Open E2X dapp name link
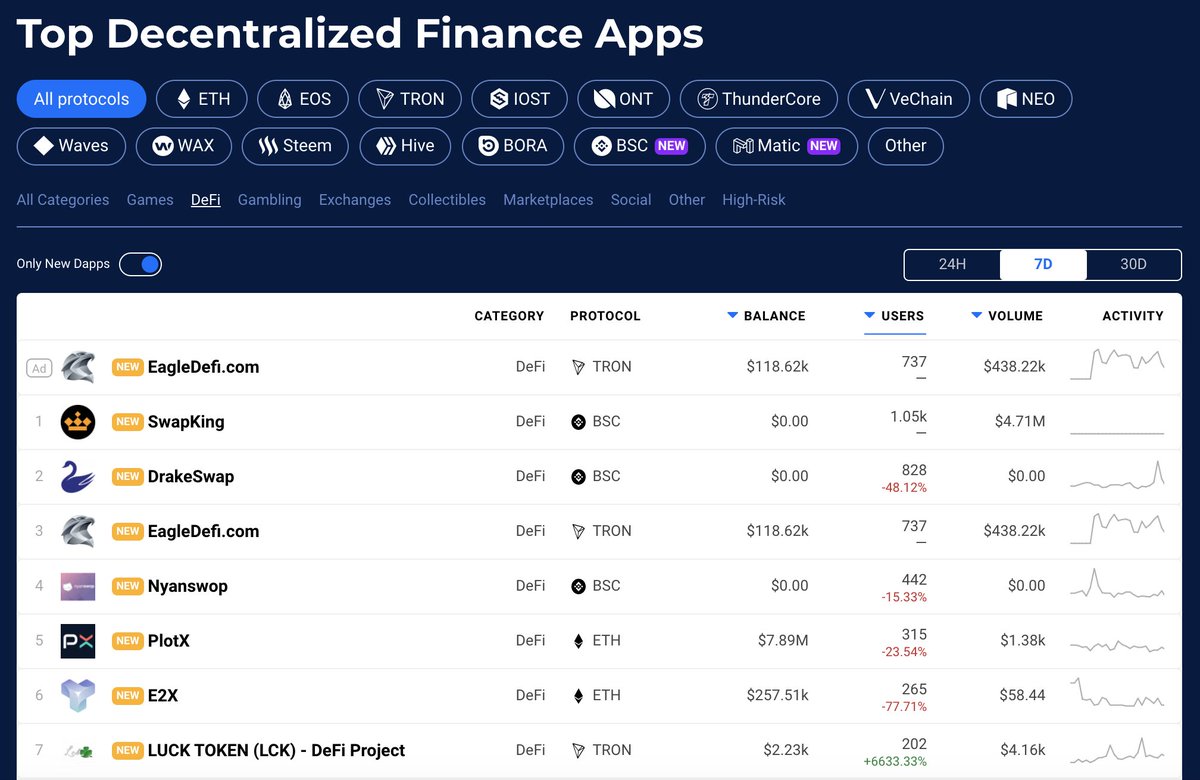Viewport: 1200px width, 780px height. coord(163,695)
